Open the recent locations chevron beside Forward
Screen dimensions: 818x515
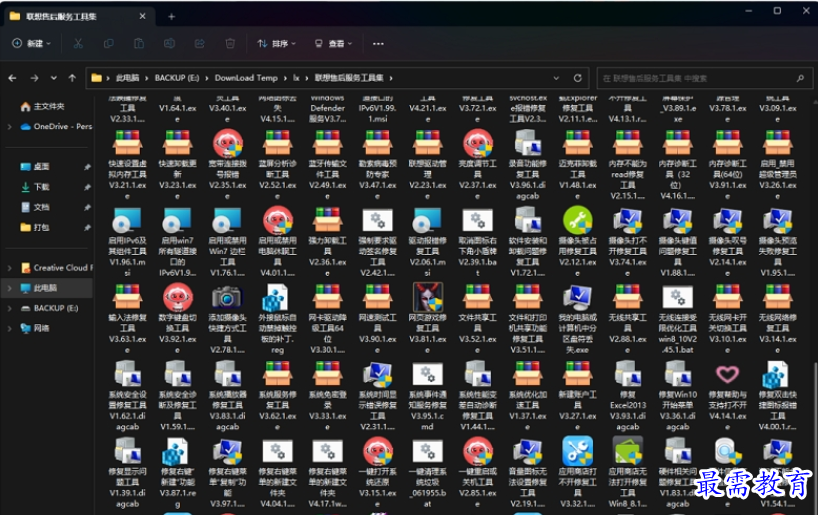coord(54,78)
